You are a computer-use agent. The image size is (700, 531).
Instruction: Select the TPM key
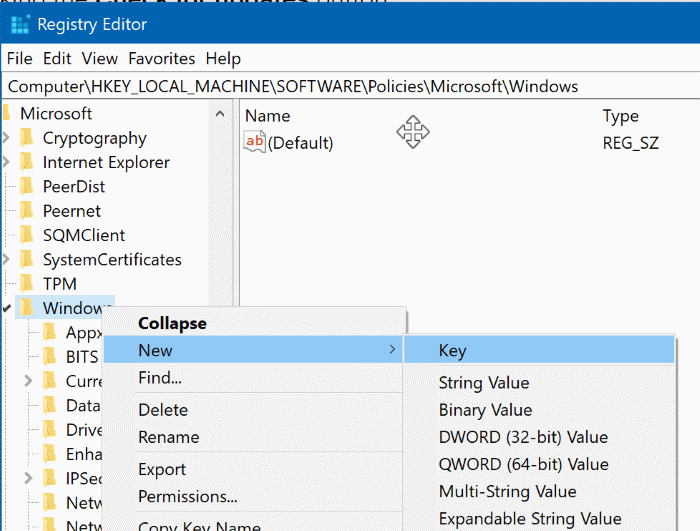[x=60, y=284]
